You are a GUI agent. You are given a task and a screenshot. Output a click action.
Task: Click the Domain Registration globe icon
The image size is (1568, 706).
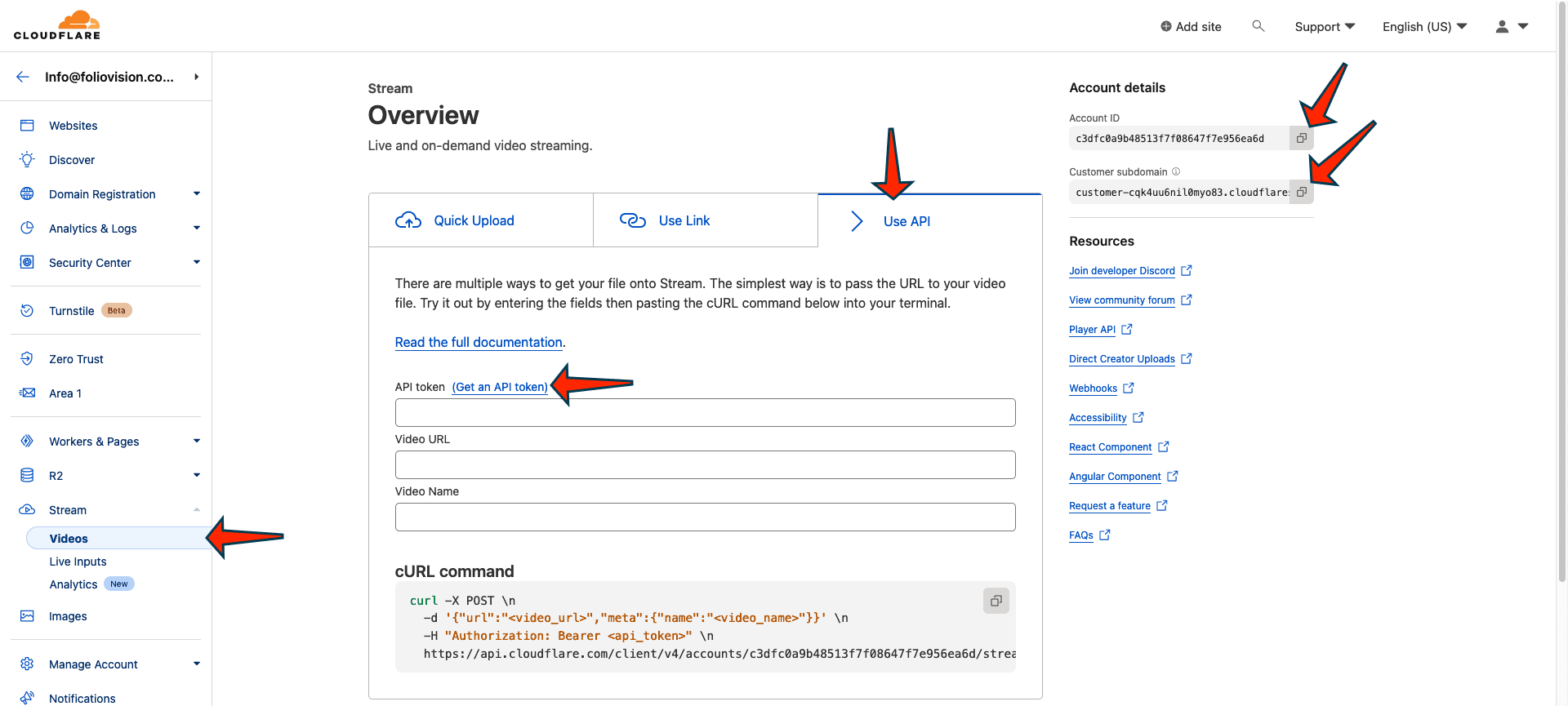tap(27, 194)
